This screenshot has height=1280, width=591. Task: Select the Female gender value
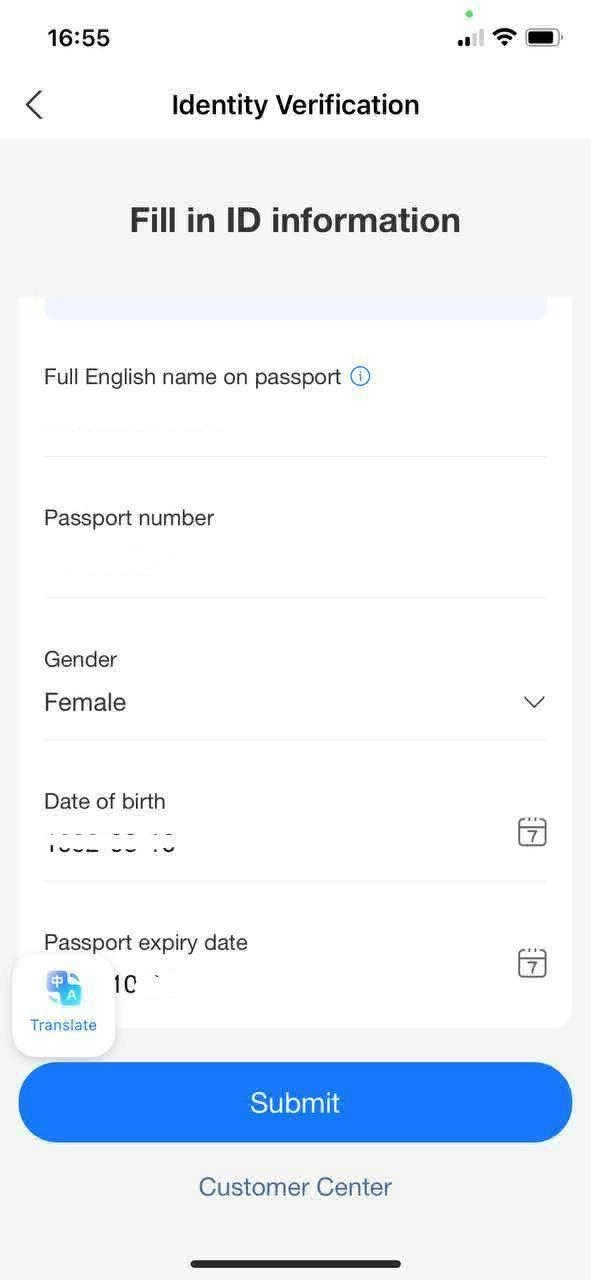pyautogui.click(x=85, y=702)
